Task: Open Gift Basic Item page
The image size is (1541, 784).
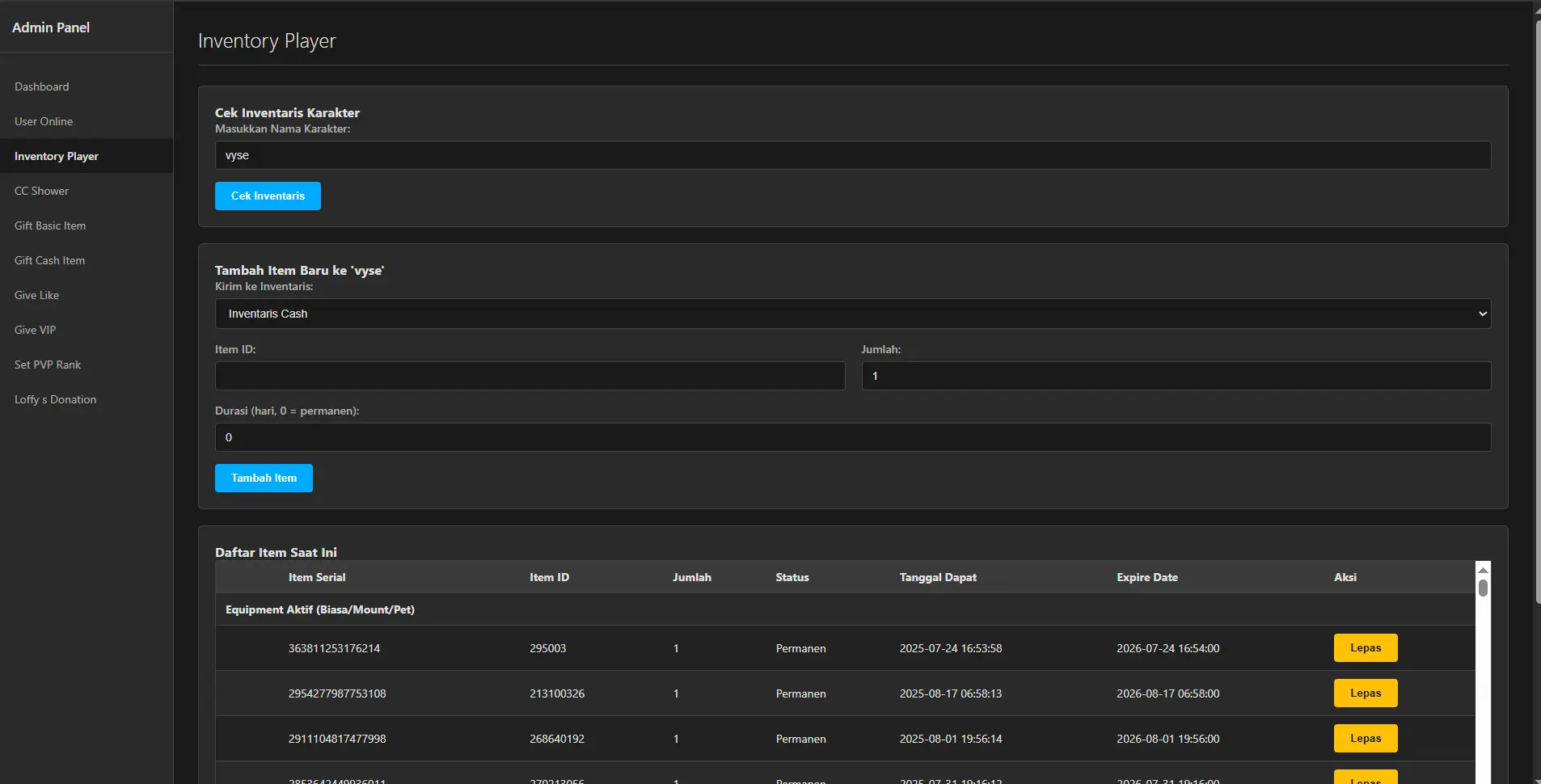Action: (87, 226)
